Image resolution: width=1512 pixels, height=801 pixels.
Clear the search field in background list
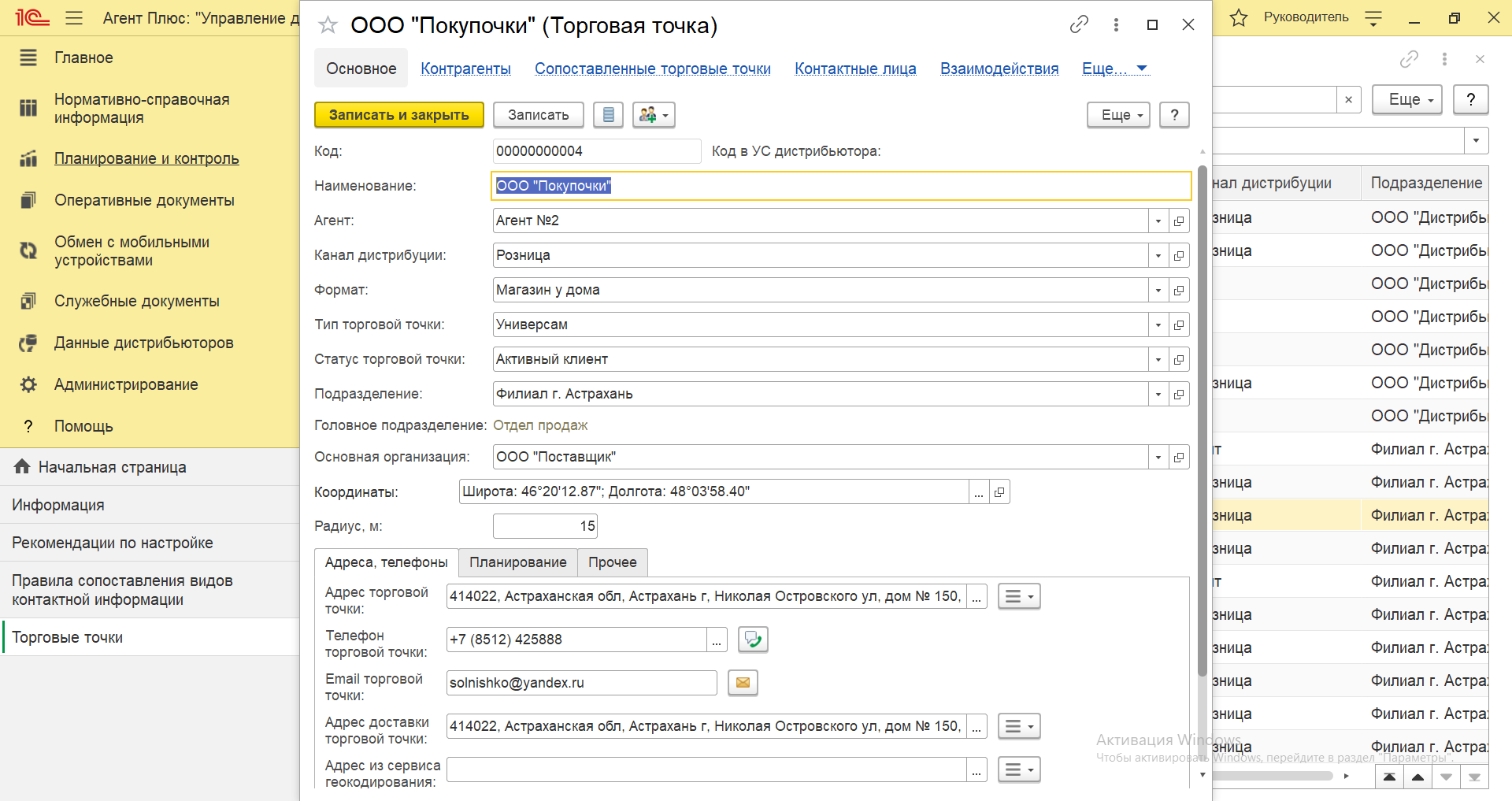tap(1348, 99)
